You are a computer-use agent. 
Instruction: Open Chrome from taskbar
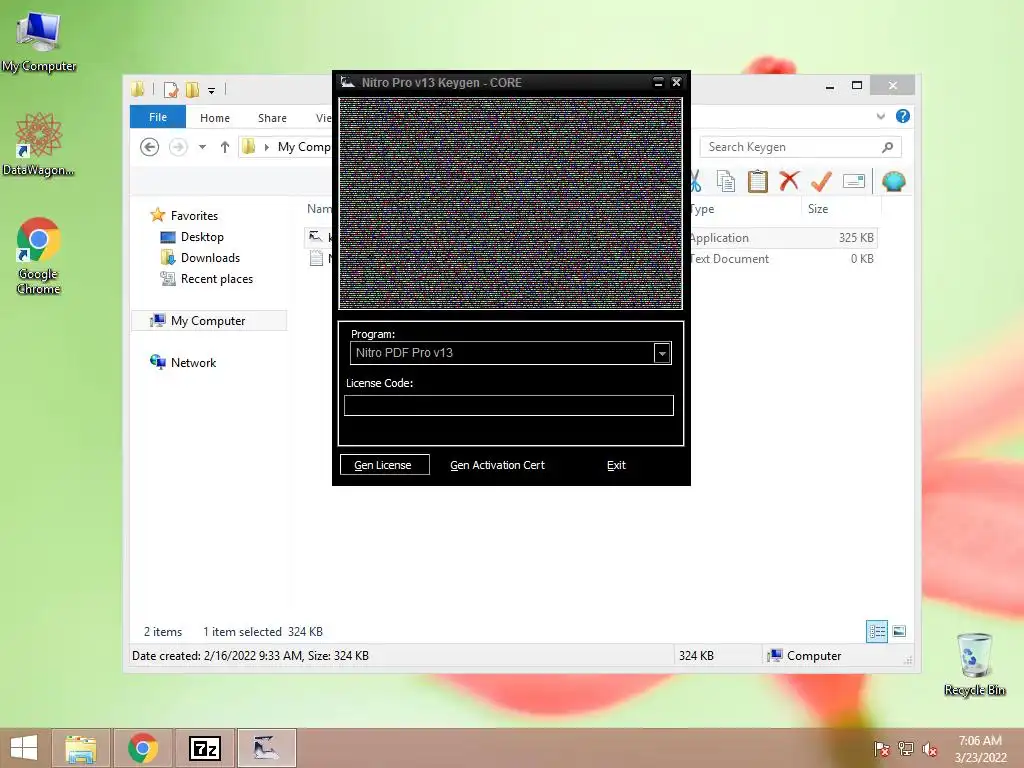pos(143,748)
